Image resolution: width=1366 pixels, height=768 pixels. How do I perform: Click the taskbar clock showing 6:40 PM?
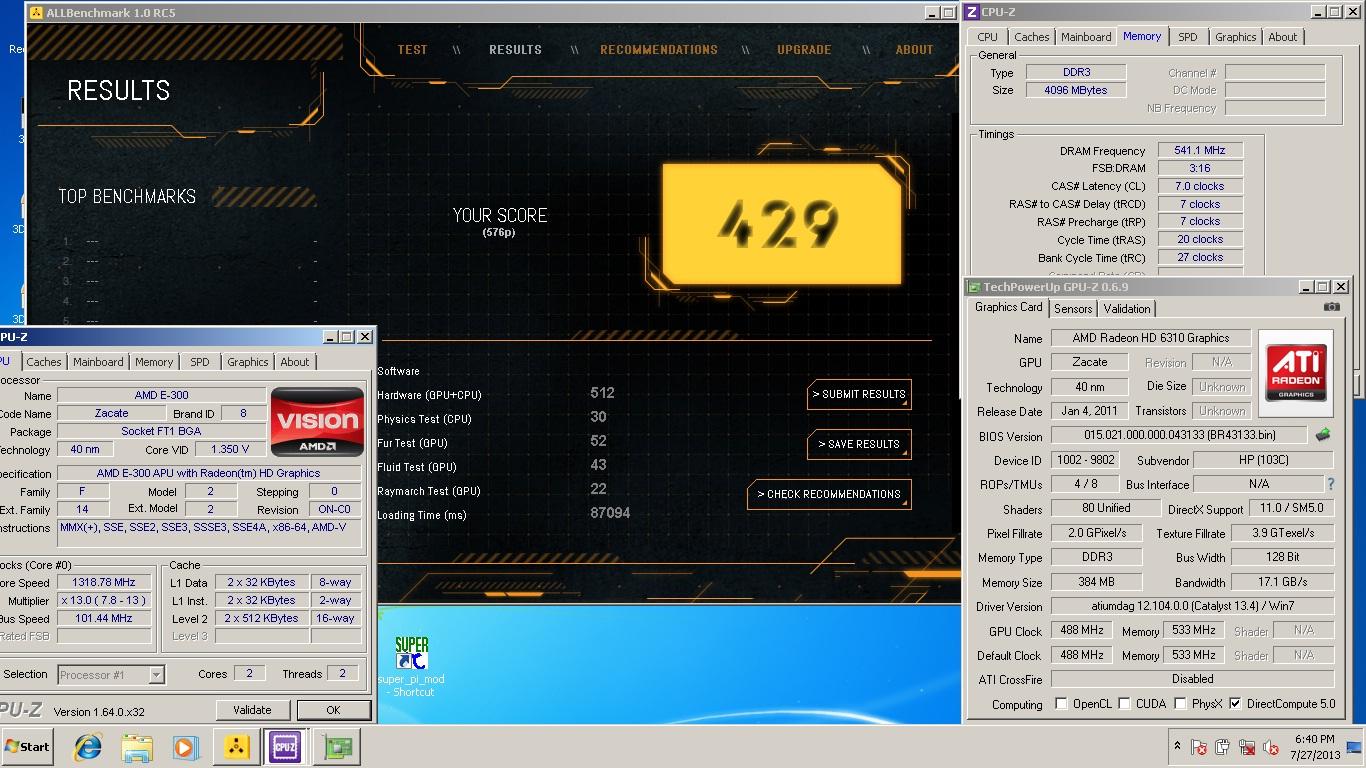[1312, 746]
